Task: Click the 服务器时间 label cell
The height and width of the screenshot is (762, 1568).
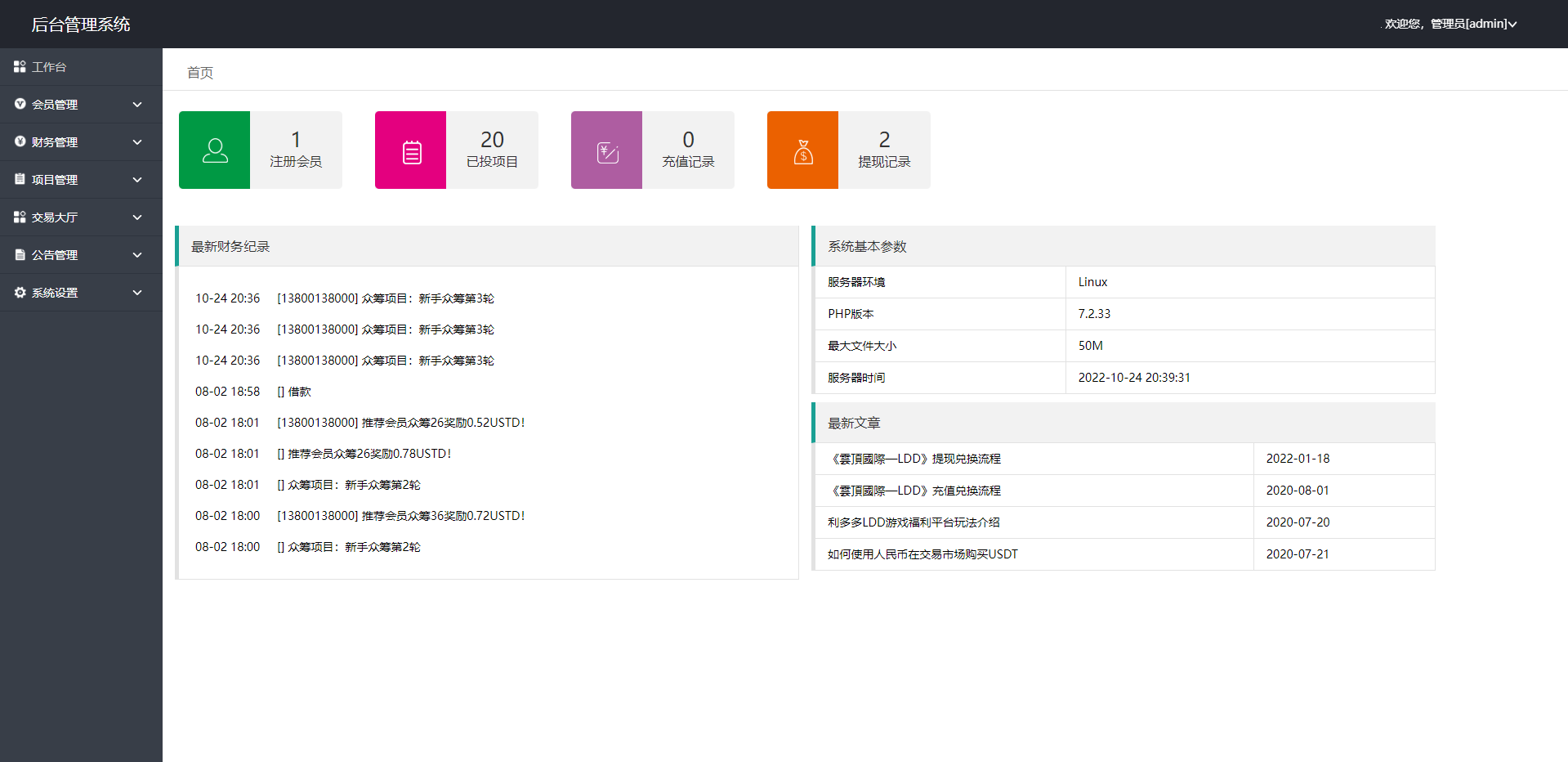Action: [x=940, y=378]
